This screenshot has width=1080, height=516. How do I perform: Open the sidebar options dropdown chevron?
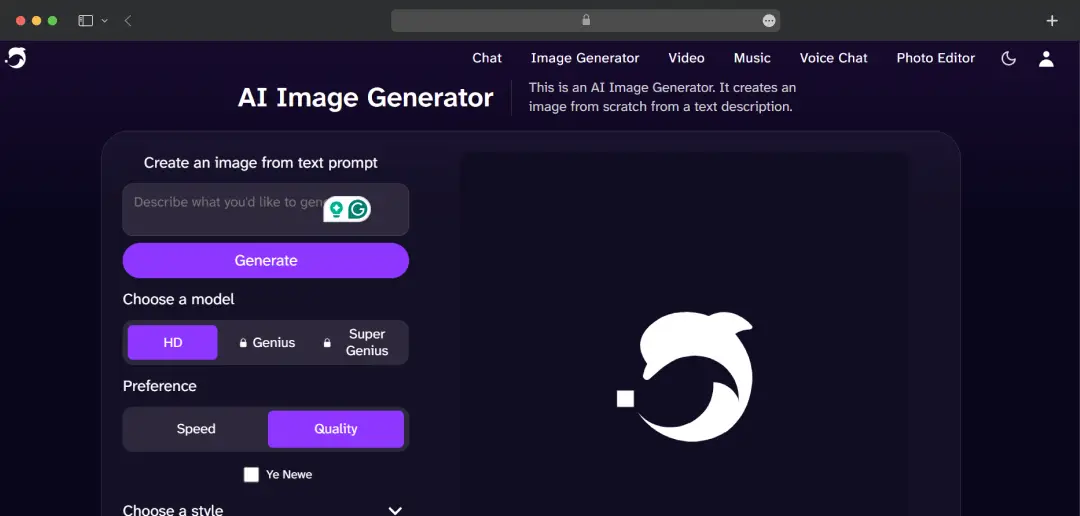click(105, 21)
